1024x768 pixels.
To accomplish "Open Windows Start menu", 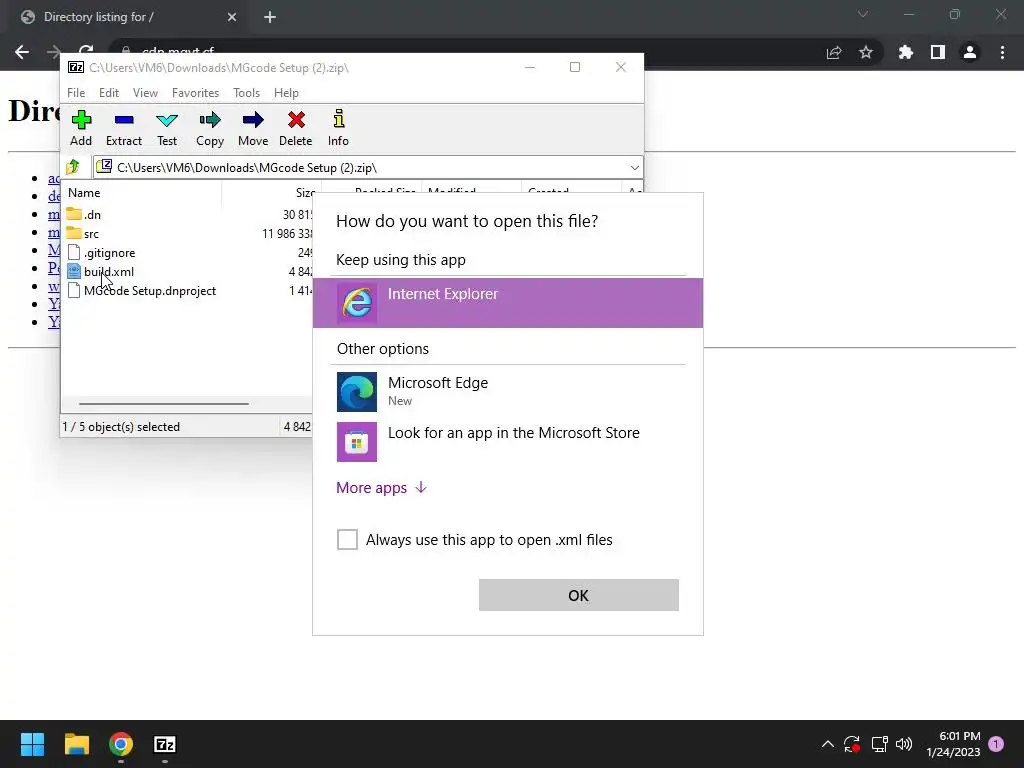I will (32, 744).
